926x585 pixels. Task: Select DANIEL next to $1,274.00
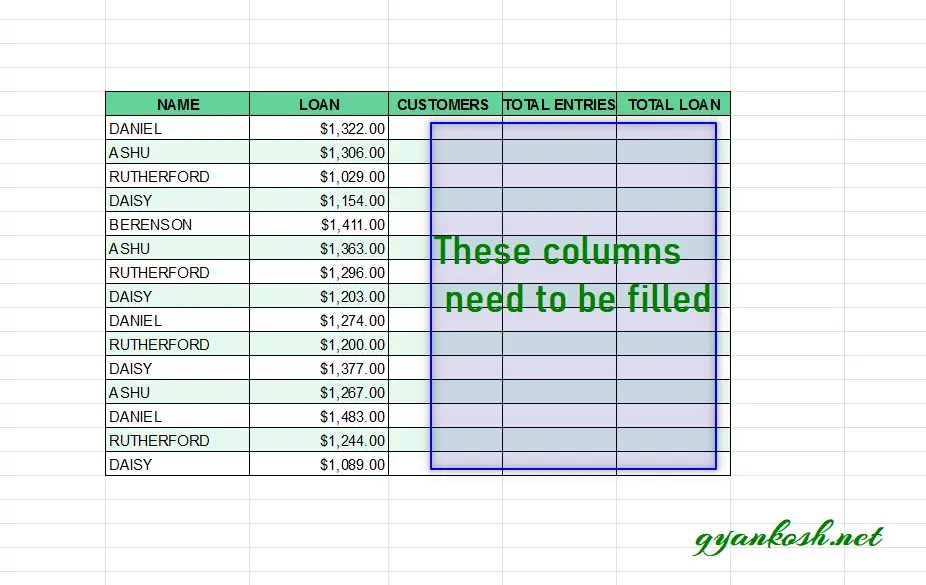(x=178, y=320)
